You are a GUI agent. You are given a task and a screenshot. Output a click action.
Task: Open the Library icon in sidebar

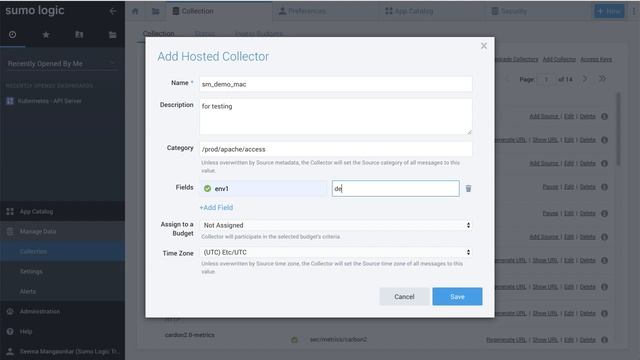(x=79, y=35)
